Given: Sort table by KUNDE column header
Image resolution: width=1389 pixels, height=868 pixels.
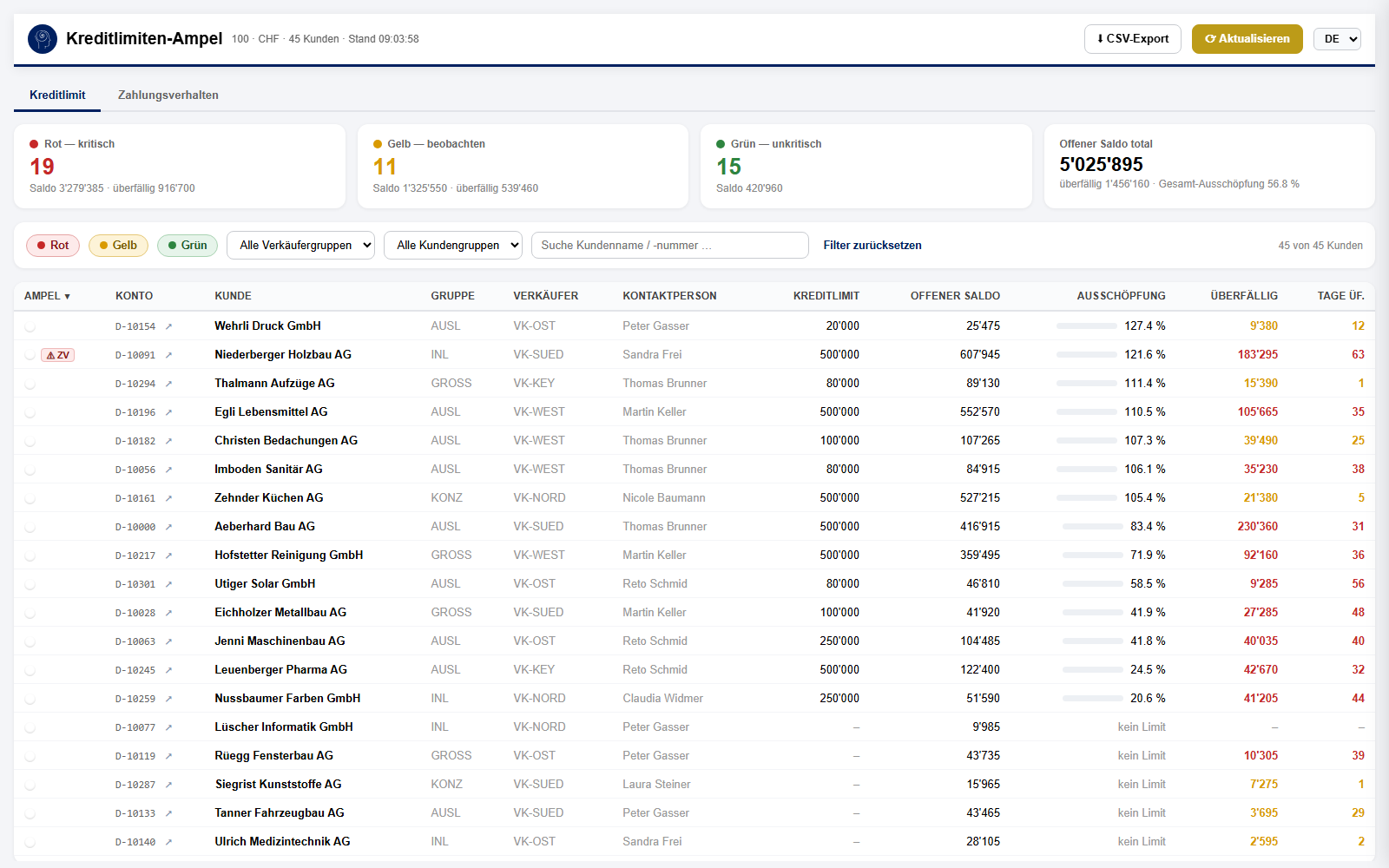Looking at the screenshot, I should [x=234, y=296].
